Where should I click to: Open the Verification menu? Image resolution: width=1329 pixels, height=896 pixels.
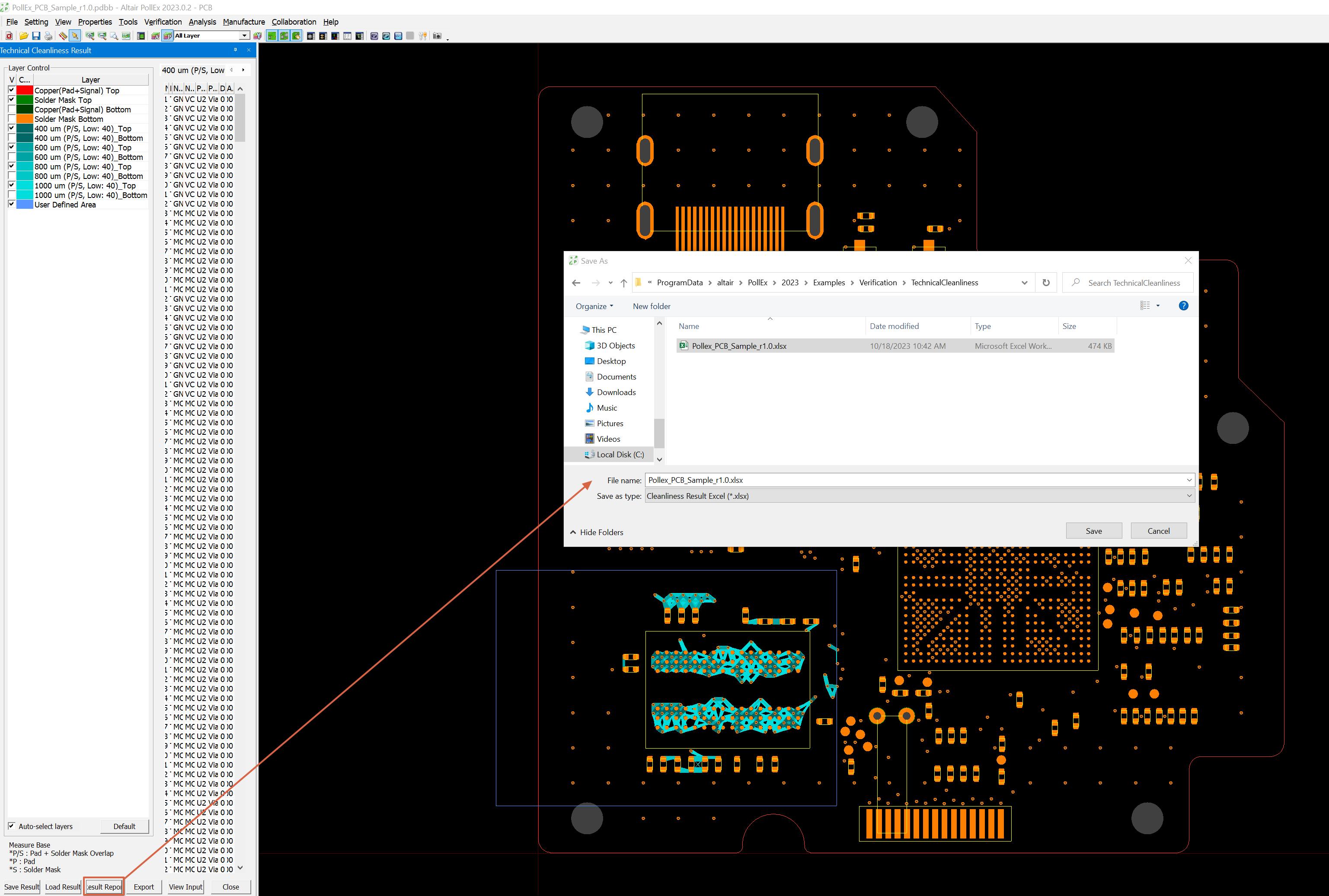click(x=162, y=22)
